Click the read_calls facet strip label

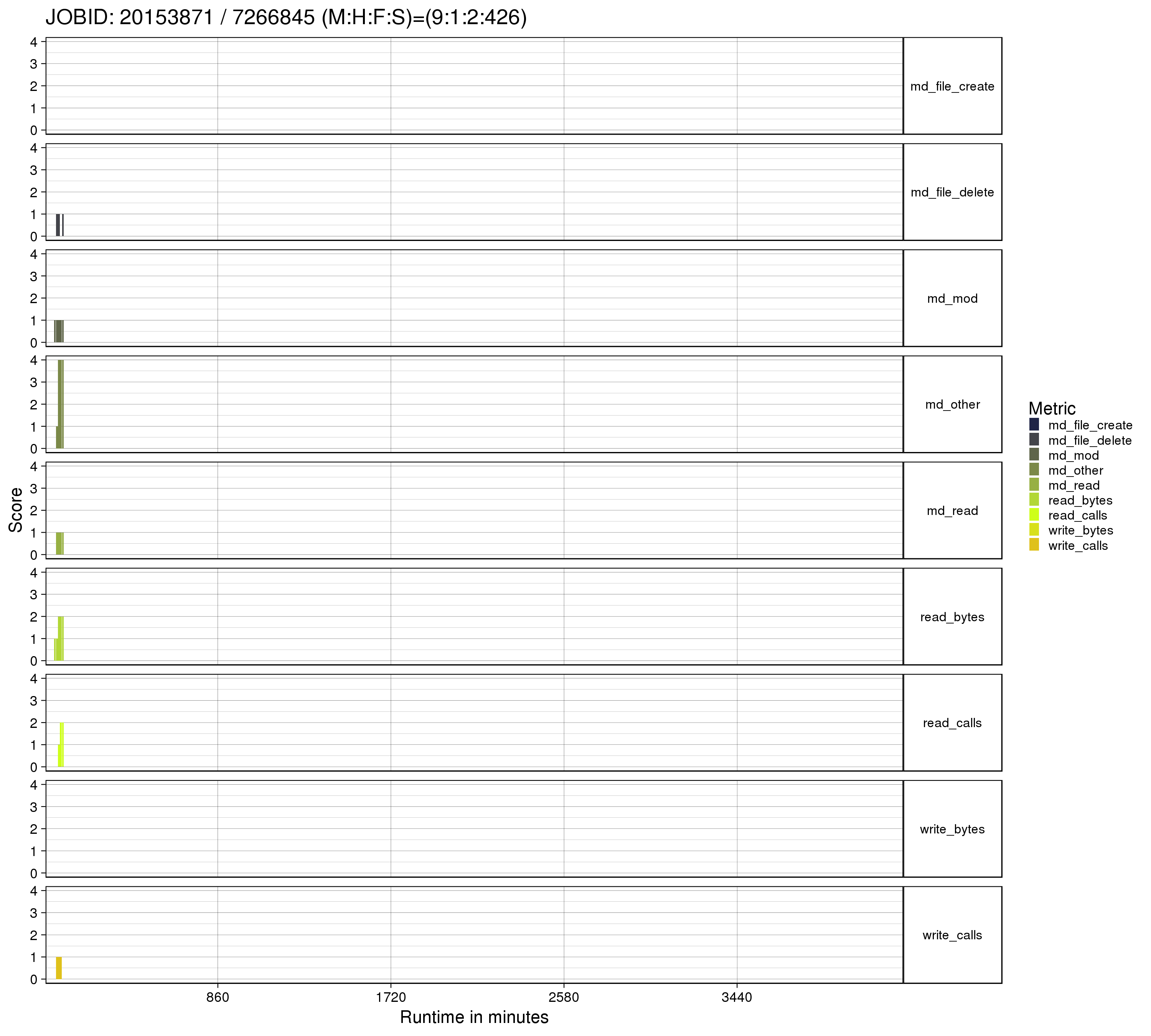pos(952,723)
